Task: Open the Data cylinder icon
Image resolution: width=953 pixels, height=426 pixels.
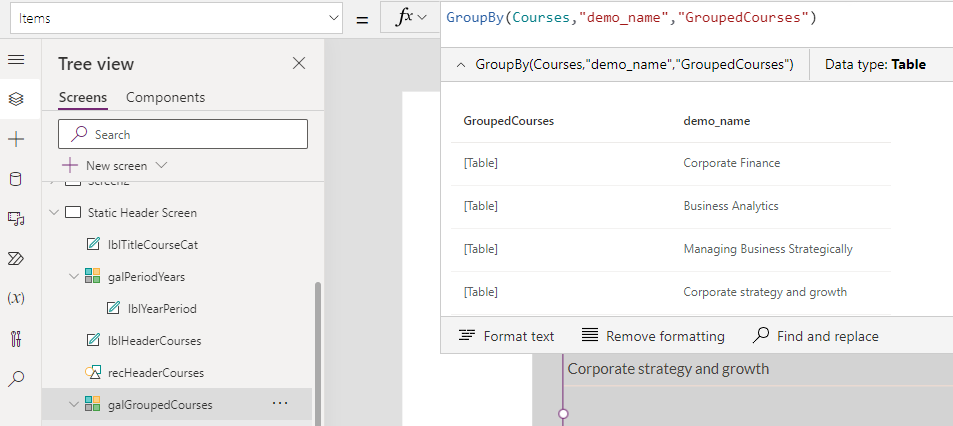Action: 16,179
